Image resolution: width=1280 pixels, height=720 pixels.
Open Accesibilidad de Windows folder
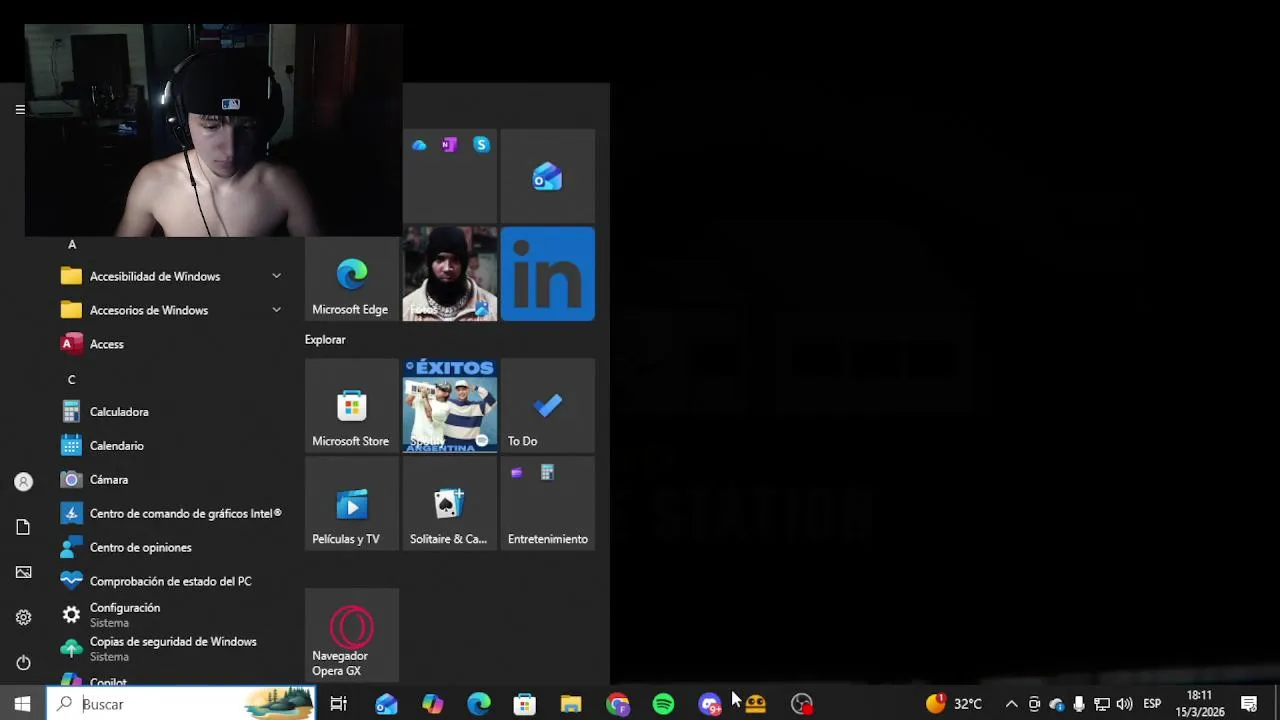tap(172, 276)
